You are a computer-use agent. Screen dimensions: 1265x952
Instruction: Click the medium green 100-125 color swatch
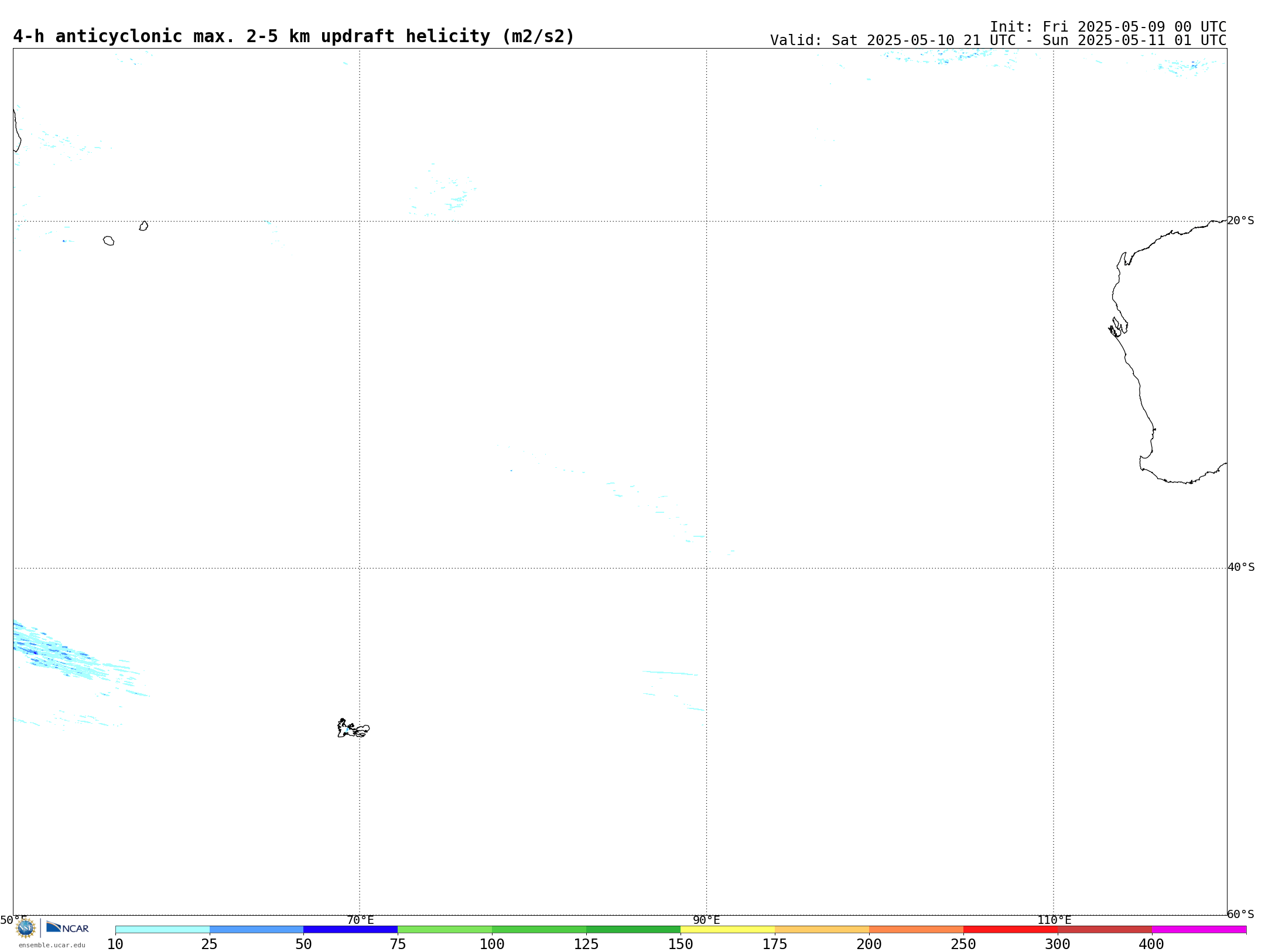[539, 930]
